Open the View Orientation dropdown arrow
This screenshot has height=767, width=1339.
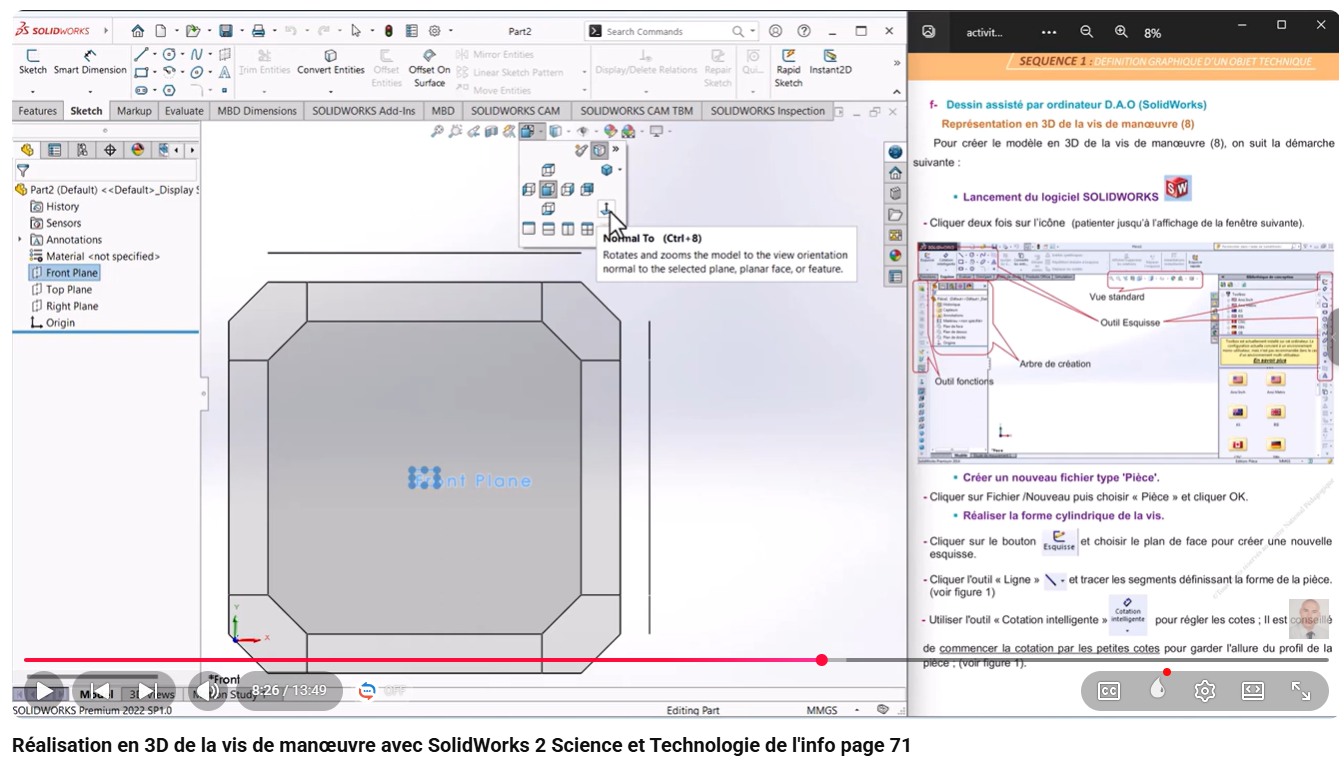tap(541, 131)
